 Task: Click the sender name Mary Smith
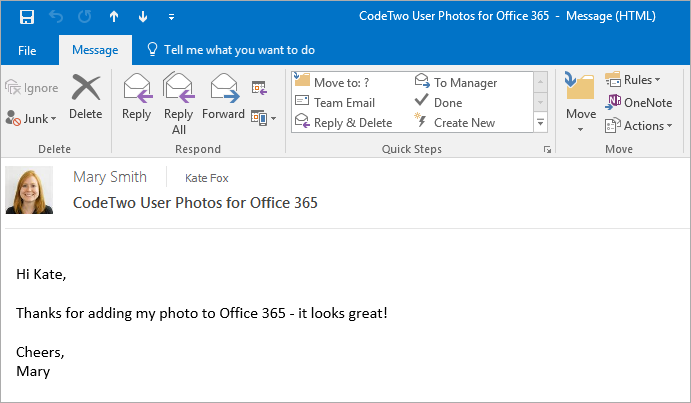click(x=110, y=177)
